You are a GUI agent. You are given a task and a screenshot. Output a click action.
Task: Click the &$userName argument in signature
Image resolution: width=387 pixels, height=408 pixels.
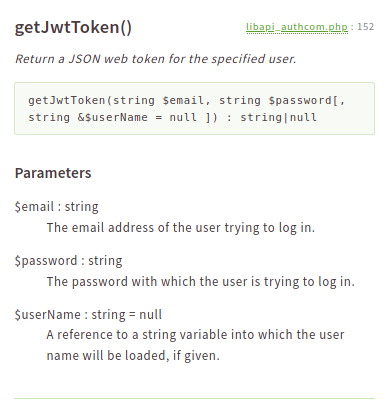pos(112,117)
